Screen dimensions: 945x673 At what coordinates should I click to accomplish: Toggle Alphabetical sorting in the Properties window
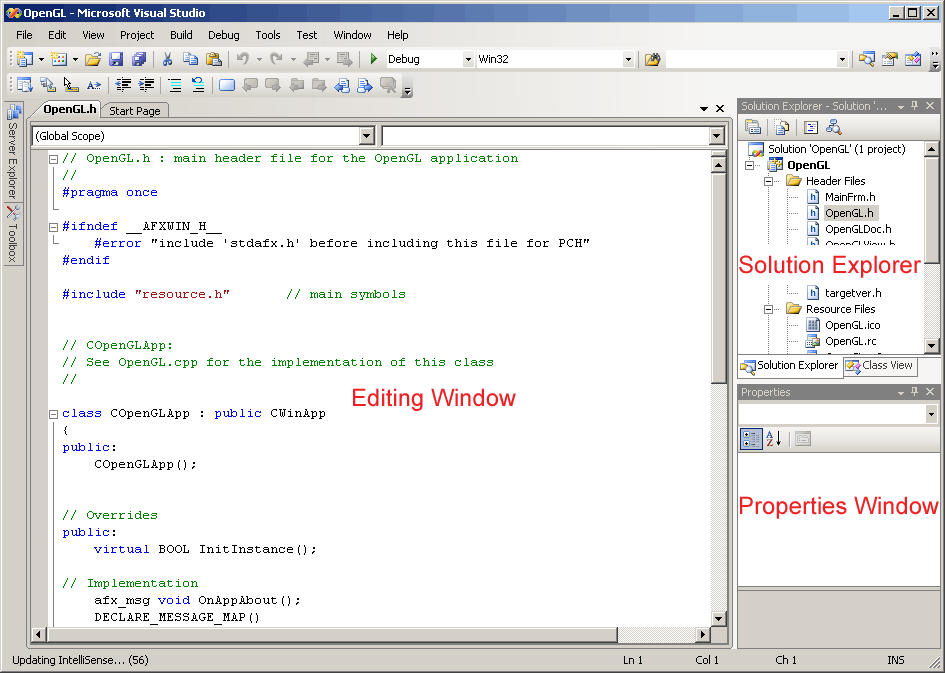coord(774,439)
